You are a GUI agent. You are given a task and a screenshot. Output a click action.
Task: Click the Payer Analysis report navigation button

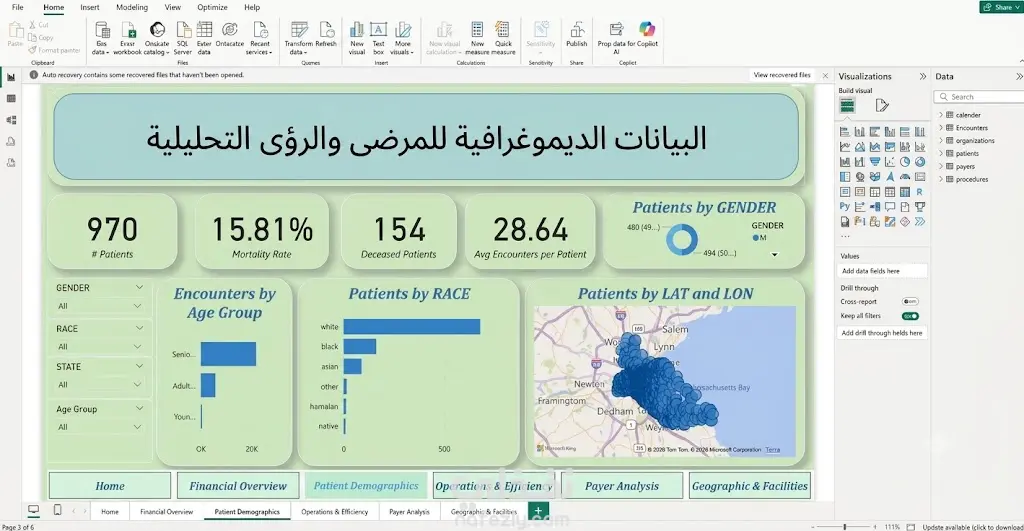pos(622,486)
